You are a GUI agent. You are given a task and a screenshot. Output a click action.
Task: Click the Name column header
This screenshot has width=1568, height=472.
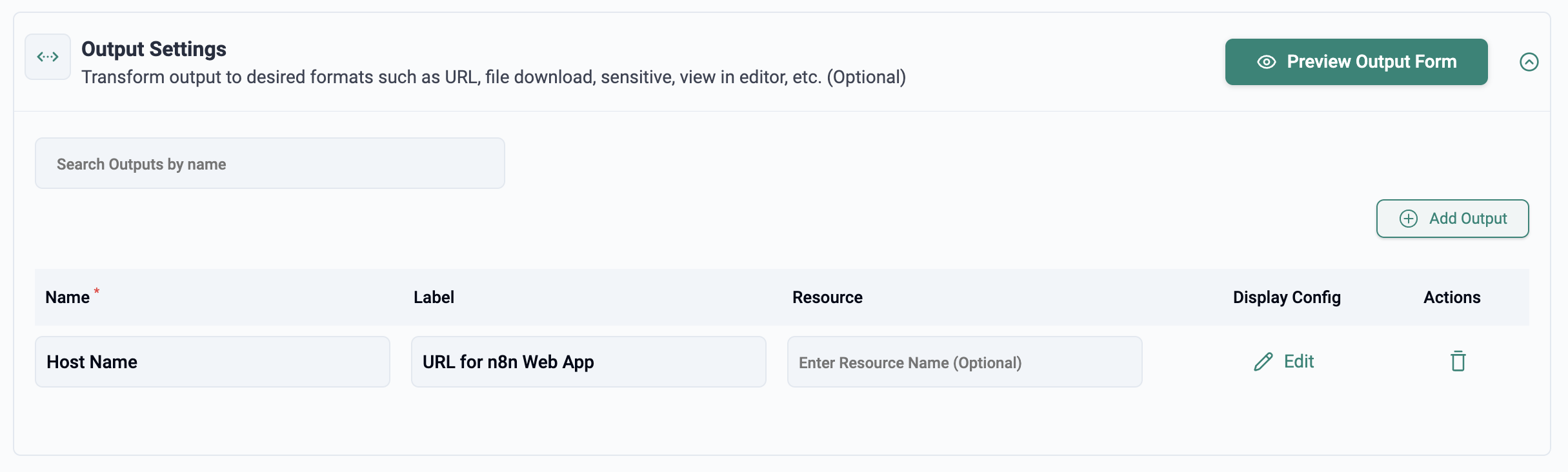click(x=67, y=297)
